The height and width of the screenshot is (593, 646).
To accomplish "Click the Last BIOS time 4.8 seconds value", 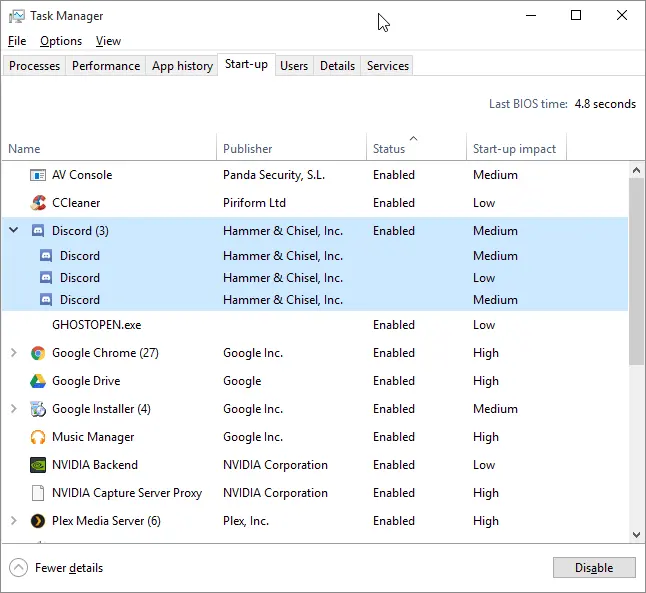I will coord(605,104).
